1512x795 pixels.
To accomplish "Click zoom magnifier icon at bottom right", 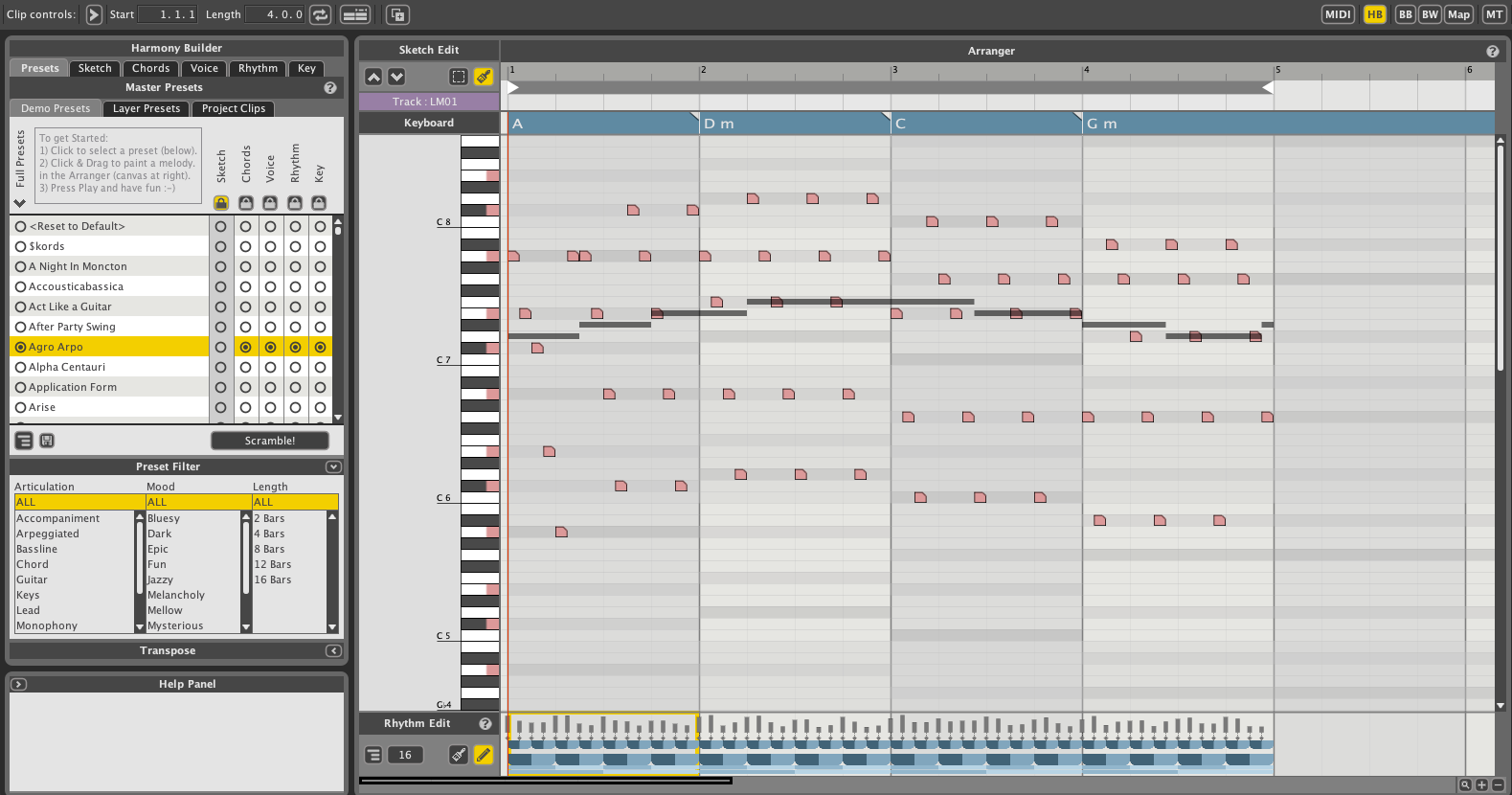I will tap(1465, 784).
